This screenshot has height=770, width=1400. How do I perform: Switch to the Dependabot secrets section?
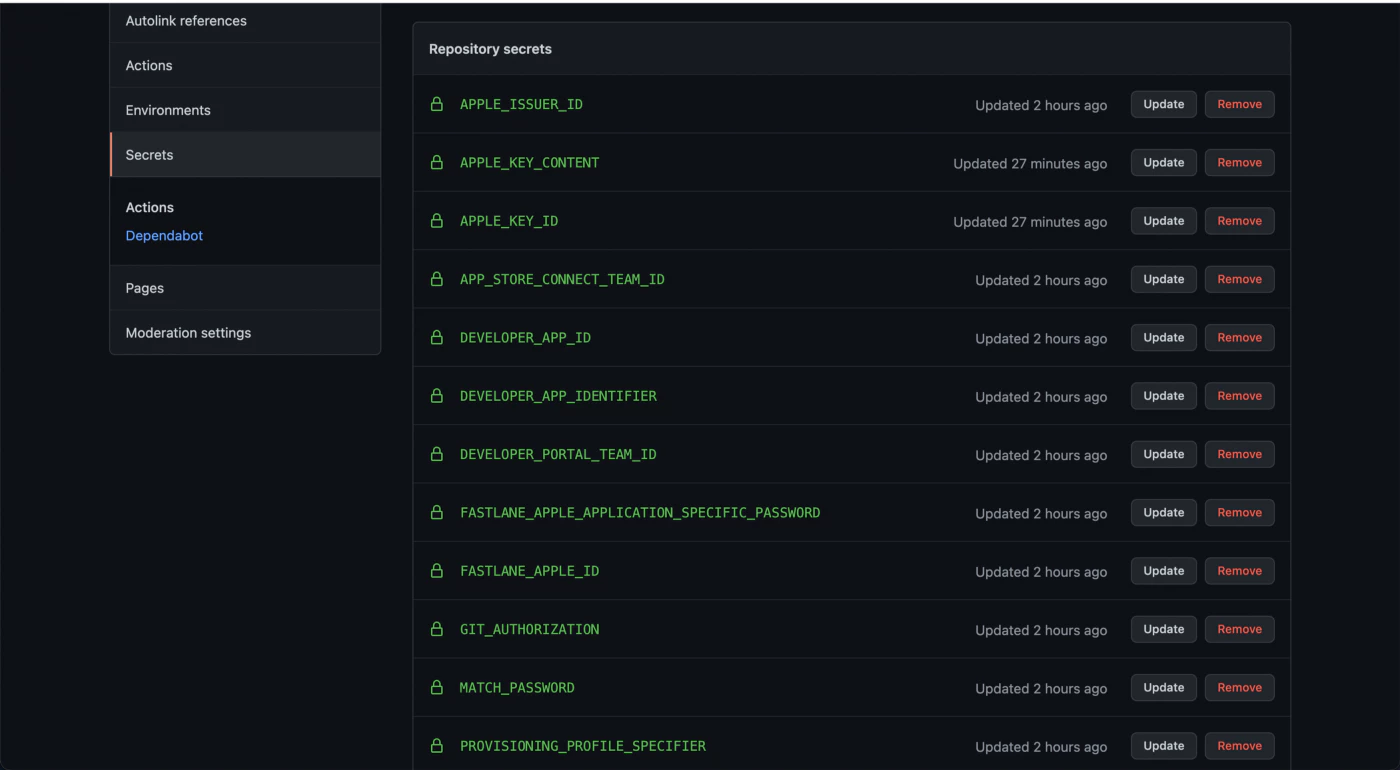(x=164, y=235)
